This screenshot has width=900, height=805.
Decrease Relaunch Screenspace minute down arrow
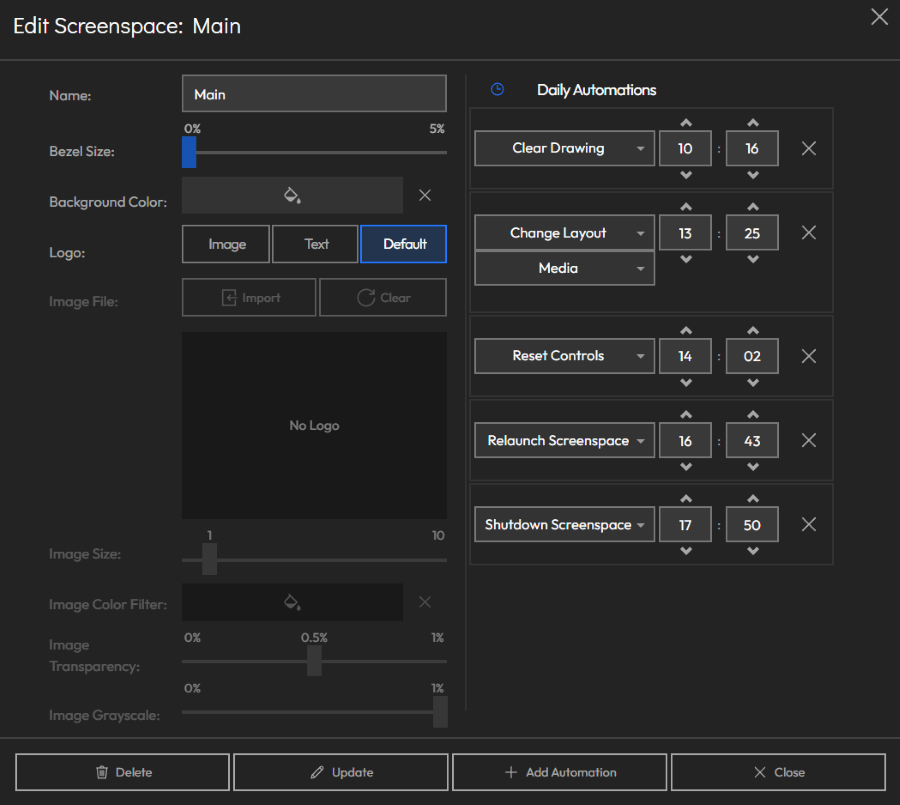[x=753, y=467]
